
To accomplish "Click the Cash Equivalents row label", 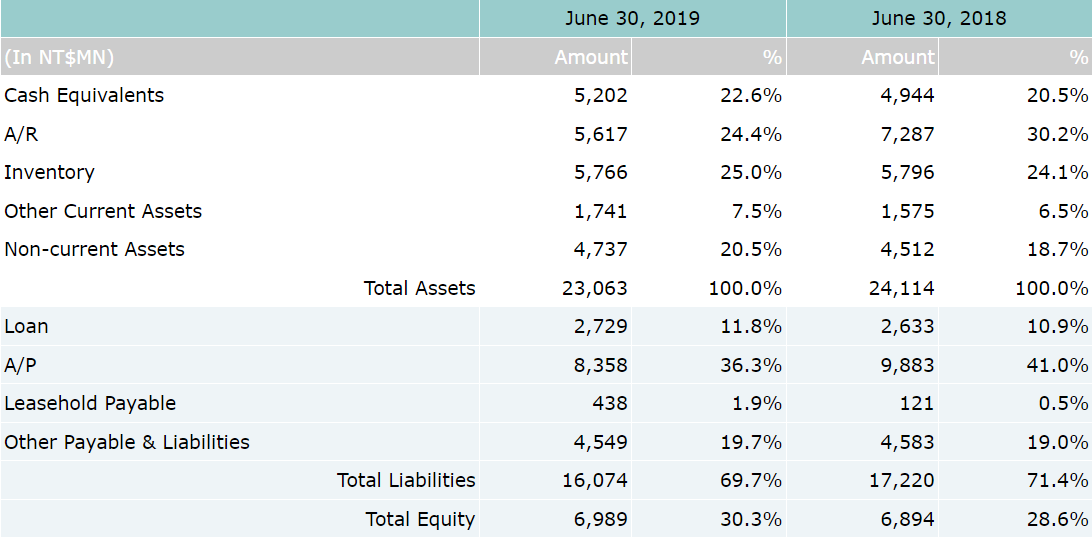I will click(x=84, y=95).
